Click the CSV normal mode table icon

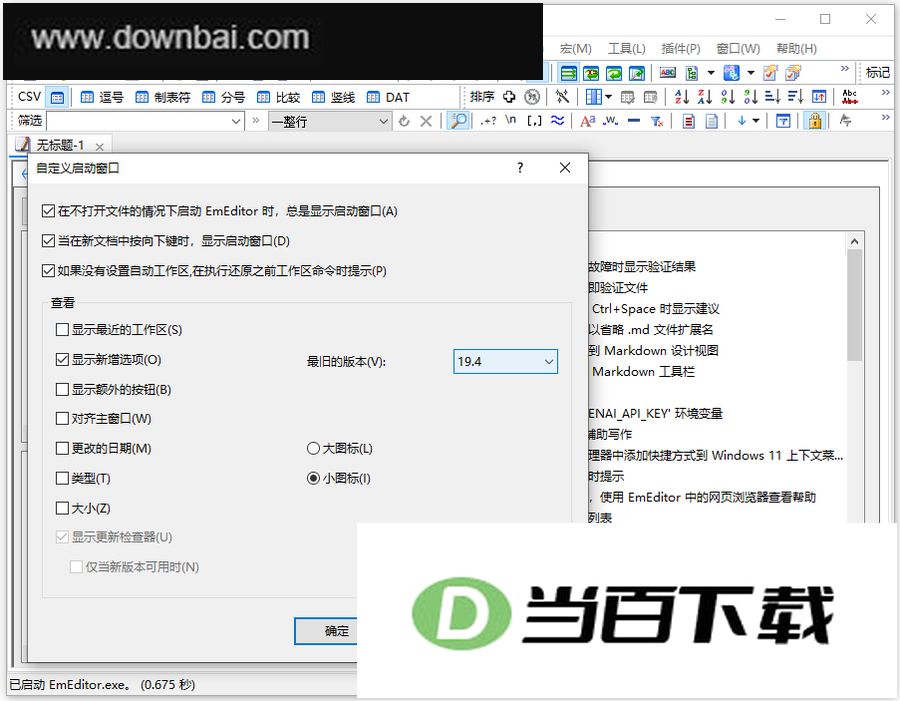click(x=57, y=98)
